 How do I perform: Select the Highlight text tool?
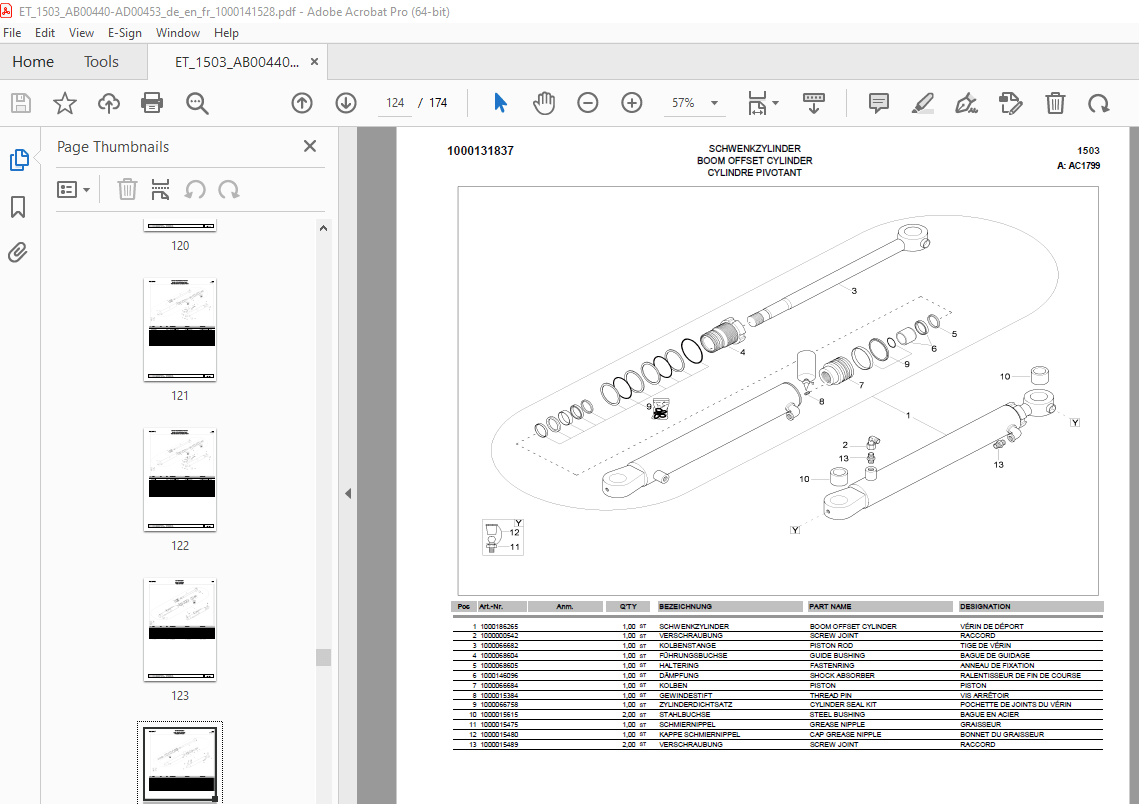coord(923,103)
